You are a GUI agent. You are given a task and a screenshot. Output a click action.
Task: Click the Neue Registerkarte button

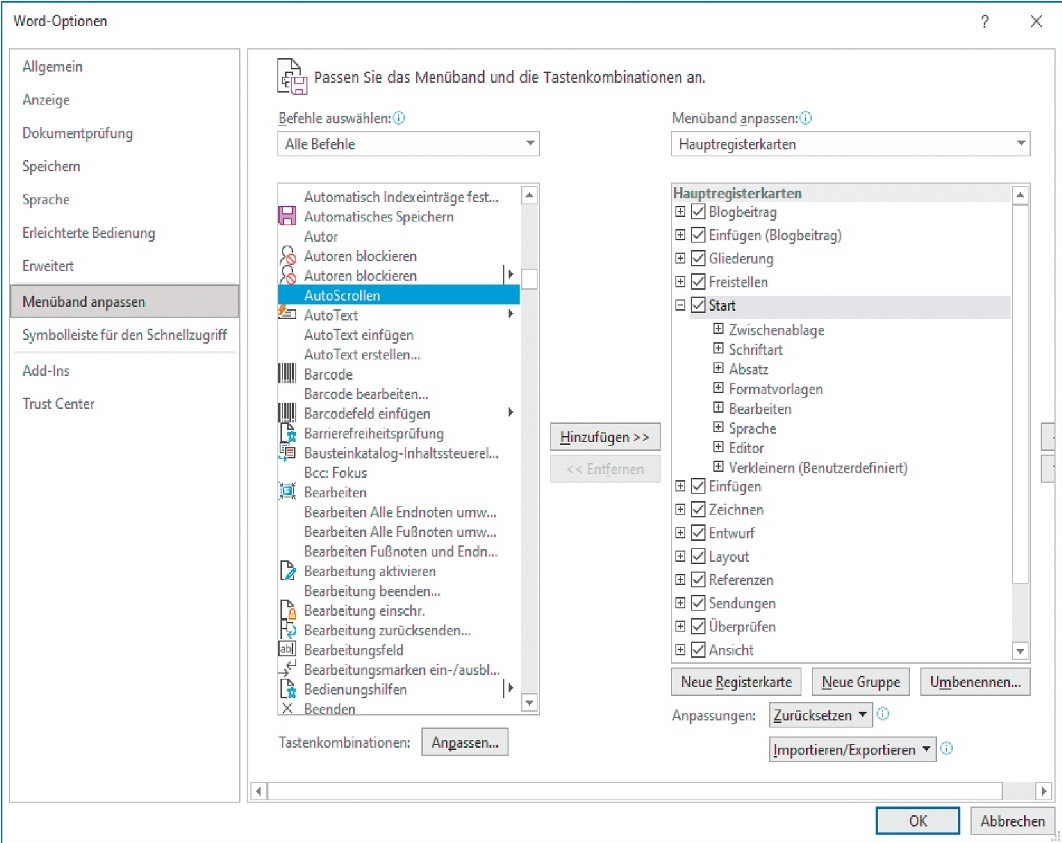tap(736, 682)
